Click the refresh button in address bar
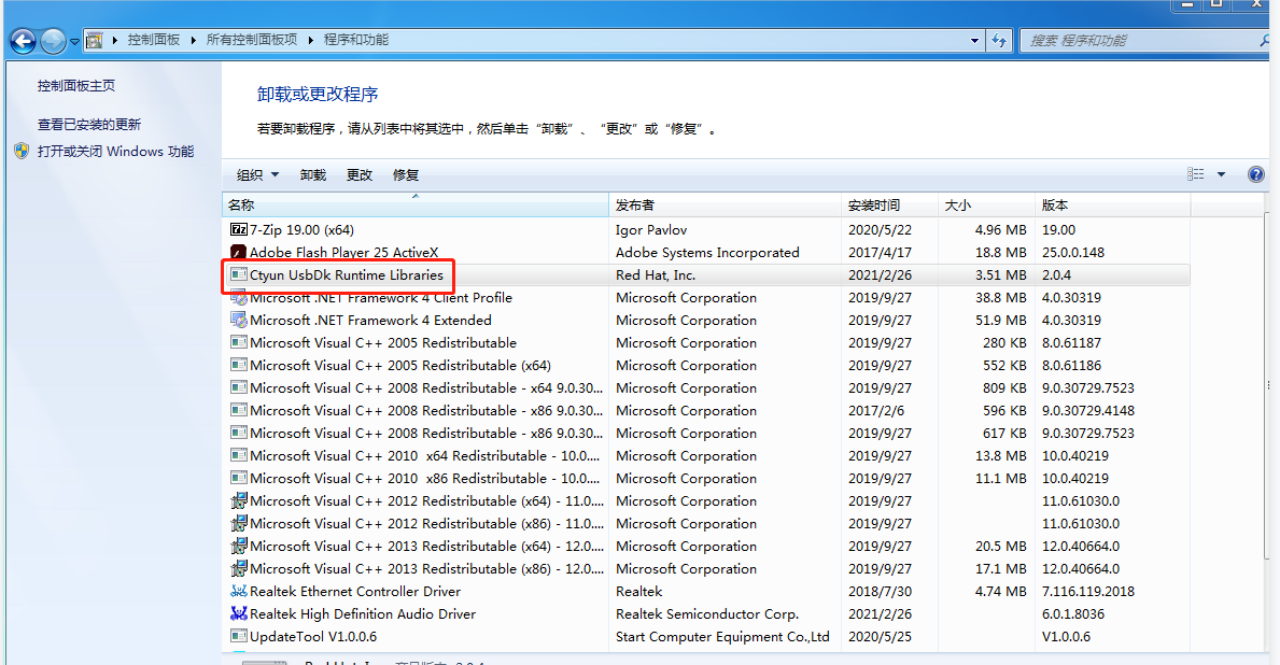Viewport: 1280px width, 665px height. [999, 41]
